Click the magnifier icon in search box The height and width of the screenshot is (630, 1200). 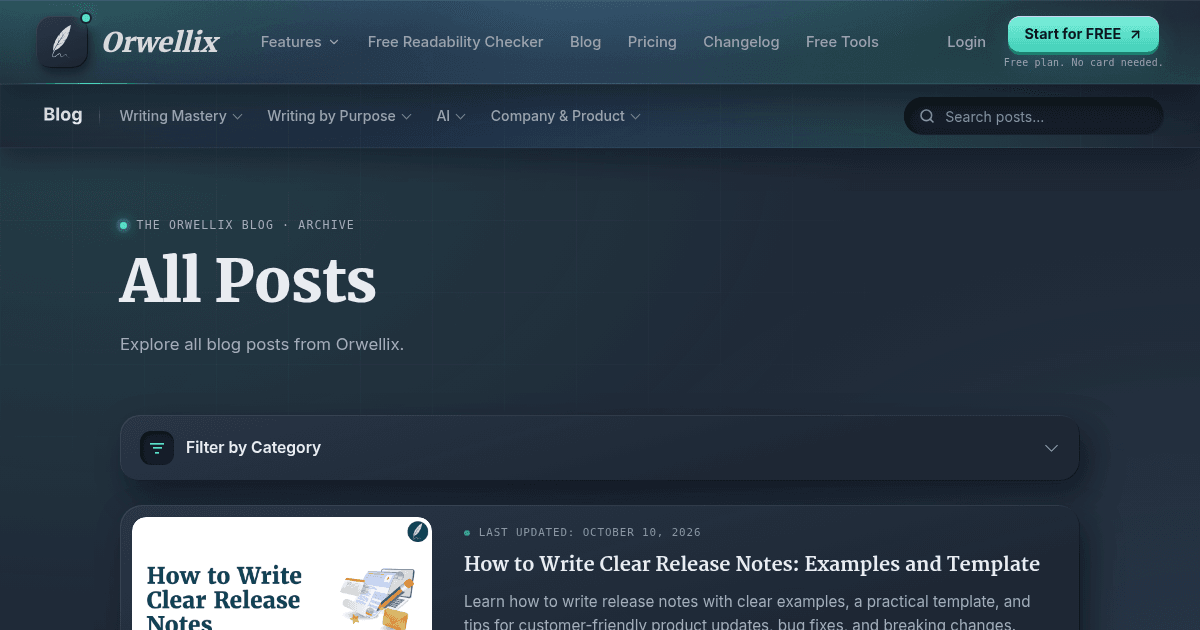click(927, 117)
